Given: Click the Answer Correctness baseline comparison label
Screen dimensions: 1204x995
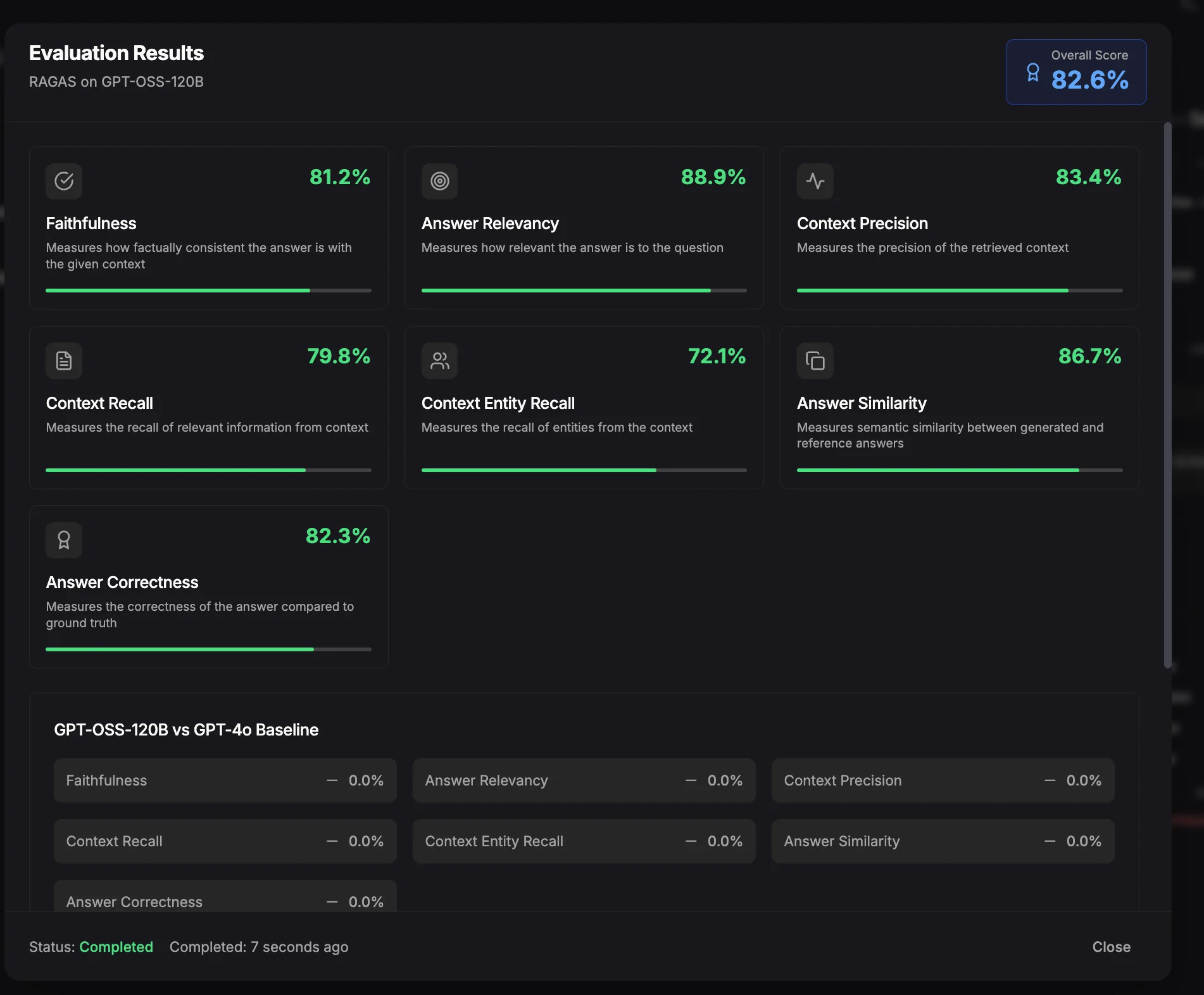Looking at the screenshot, I should pyautogui.click(x=134, y=902).
